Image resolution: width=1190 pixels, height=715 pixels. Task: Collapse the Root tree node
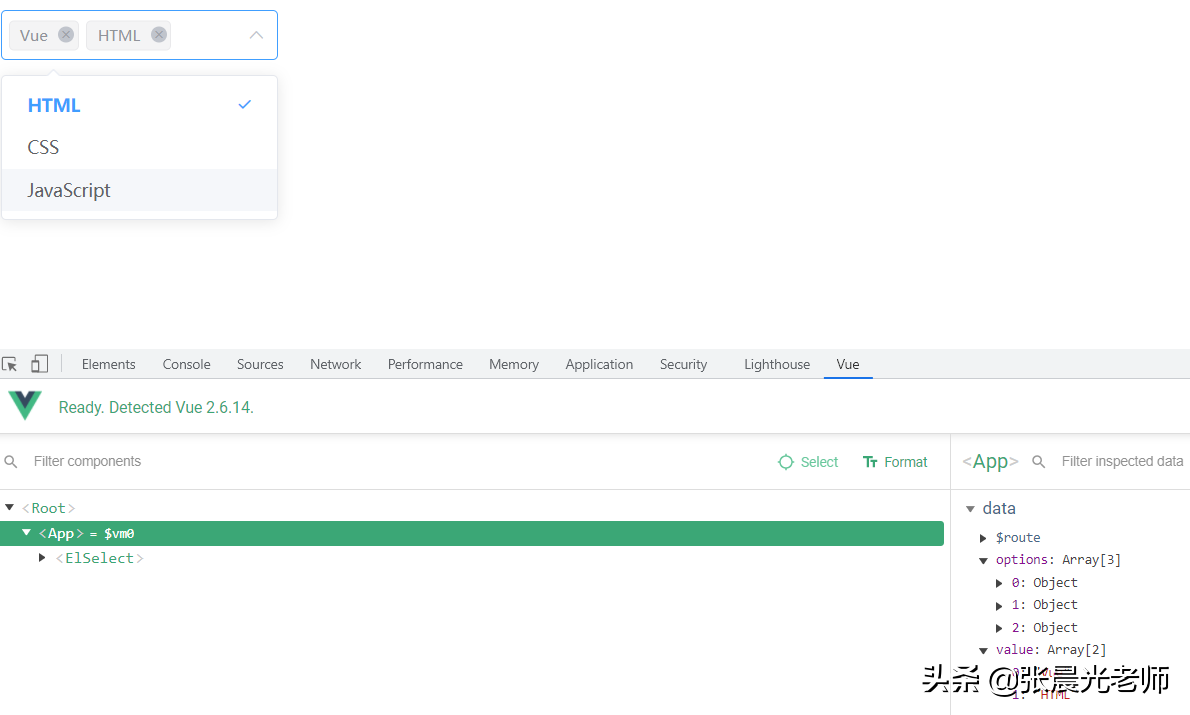[10, 508]
